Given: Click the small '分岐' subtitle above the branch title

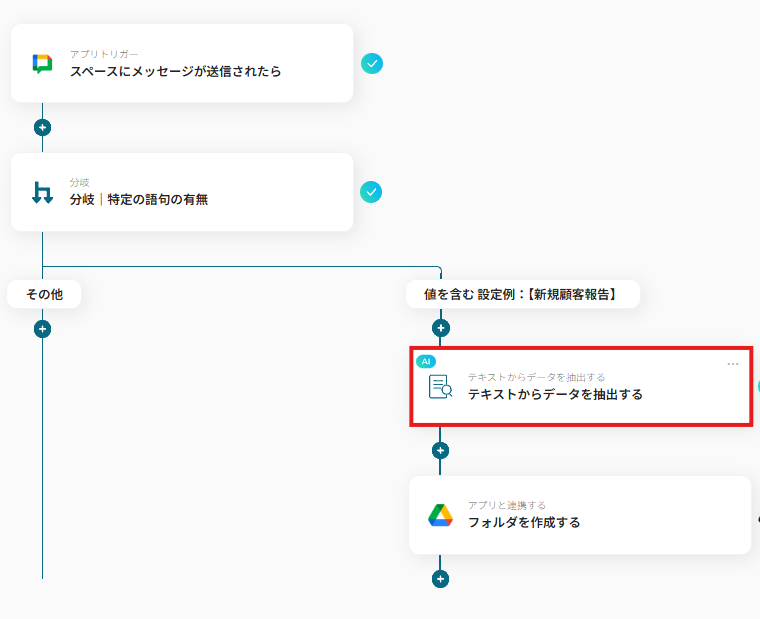Looking at the screenshot, I should [x=79, y=183].
